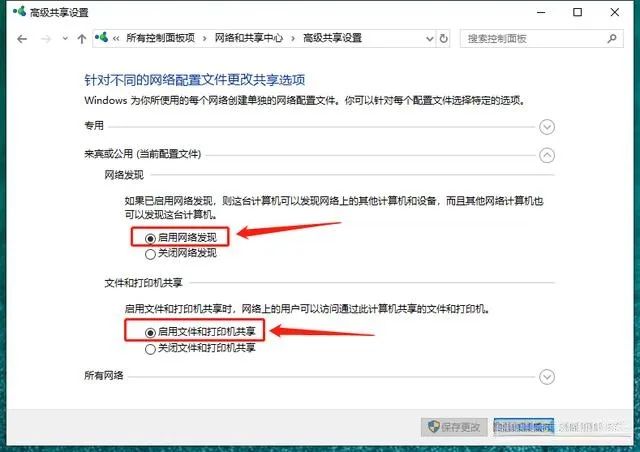Click the forward navigation arrow
Image resolution: width=640 pixels, height=452 pixels.
pyautogui.click(x=46, y=39)
